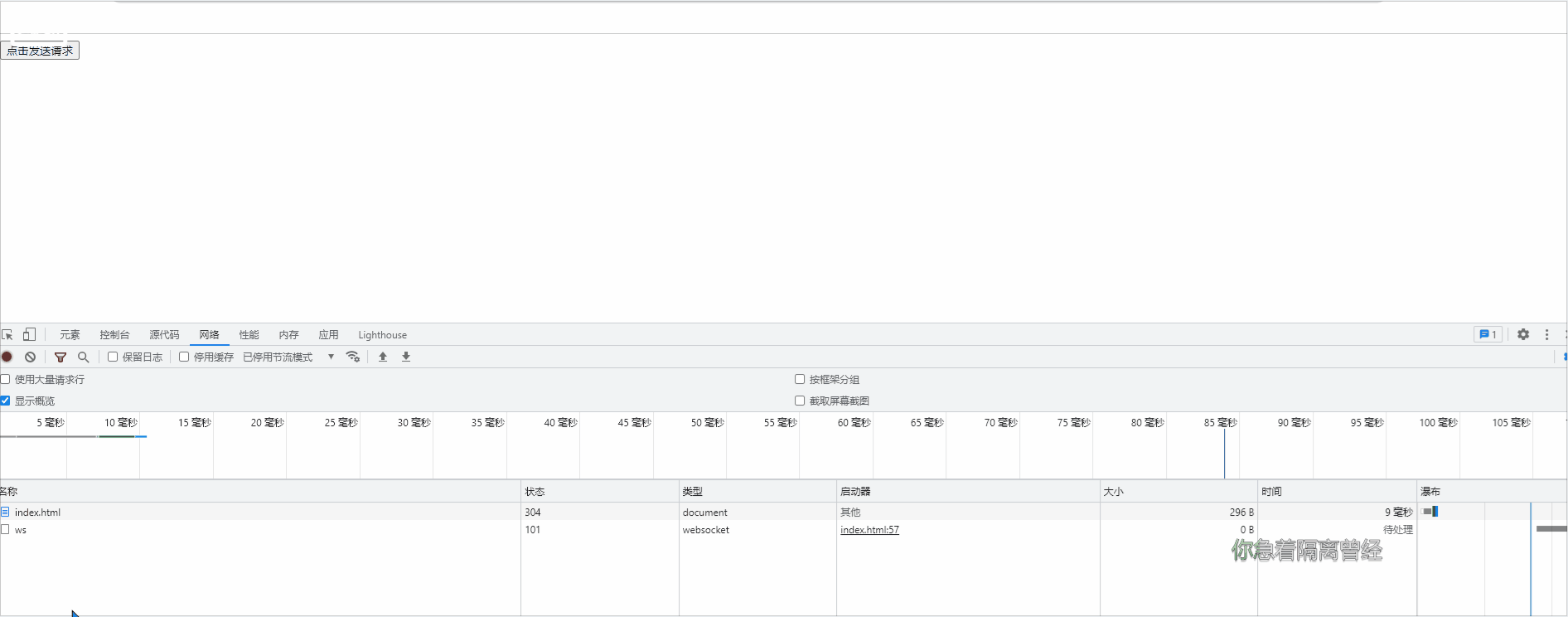Switch to 应用 tab

tap(328, 335)
